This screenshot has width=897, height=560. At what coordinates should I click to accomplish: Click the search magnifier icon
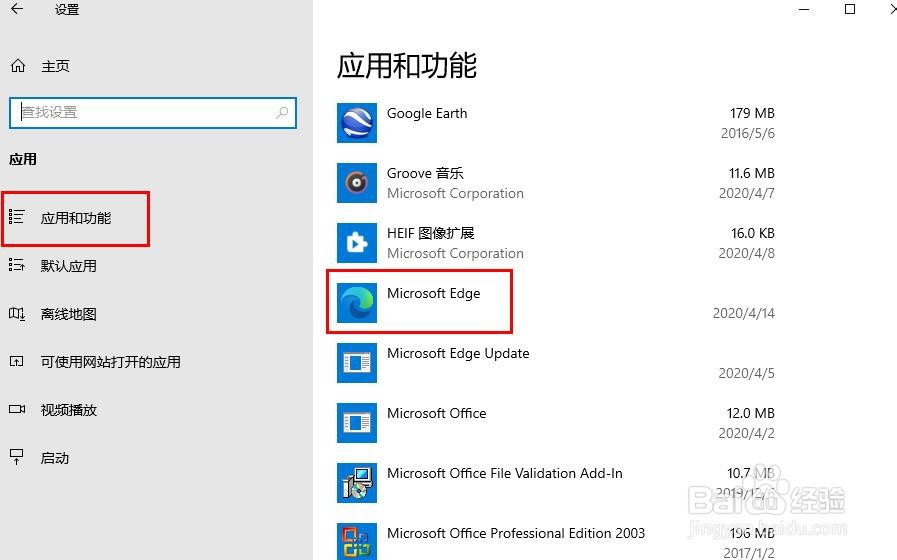coord(282,112)
